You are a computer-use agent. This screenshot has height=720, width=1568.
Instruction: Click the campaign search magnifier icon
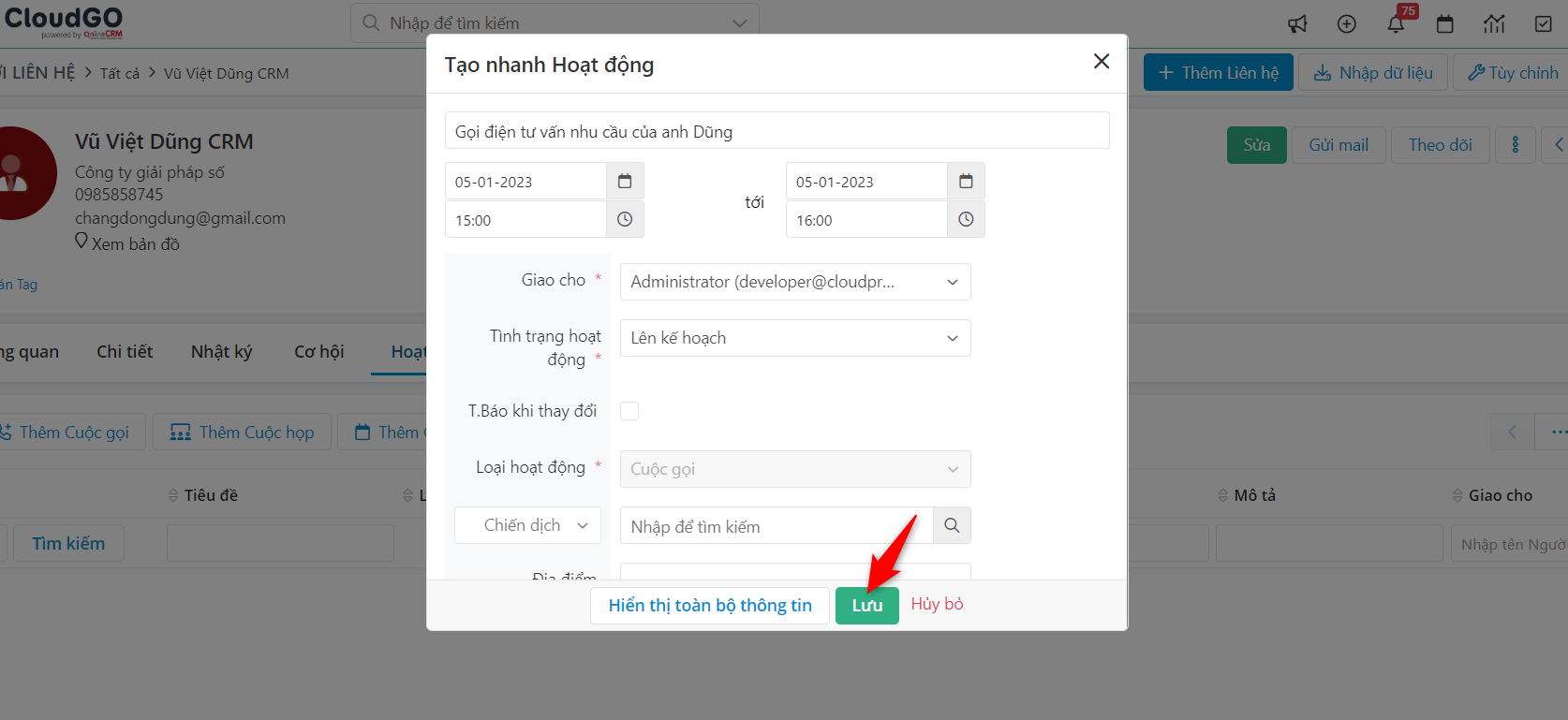click(x=952, y=525)
